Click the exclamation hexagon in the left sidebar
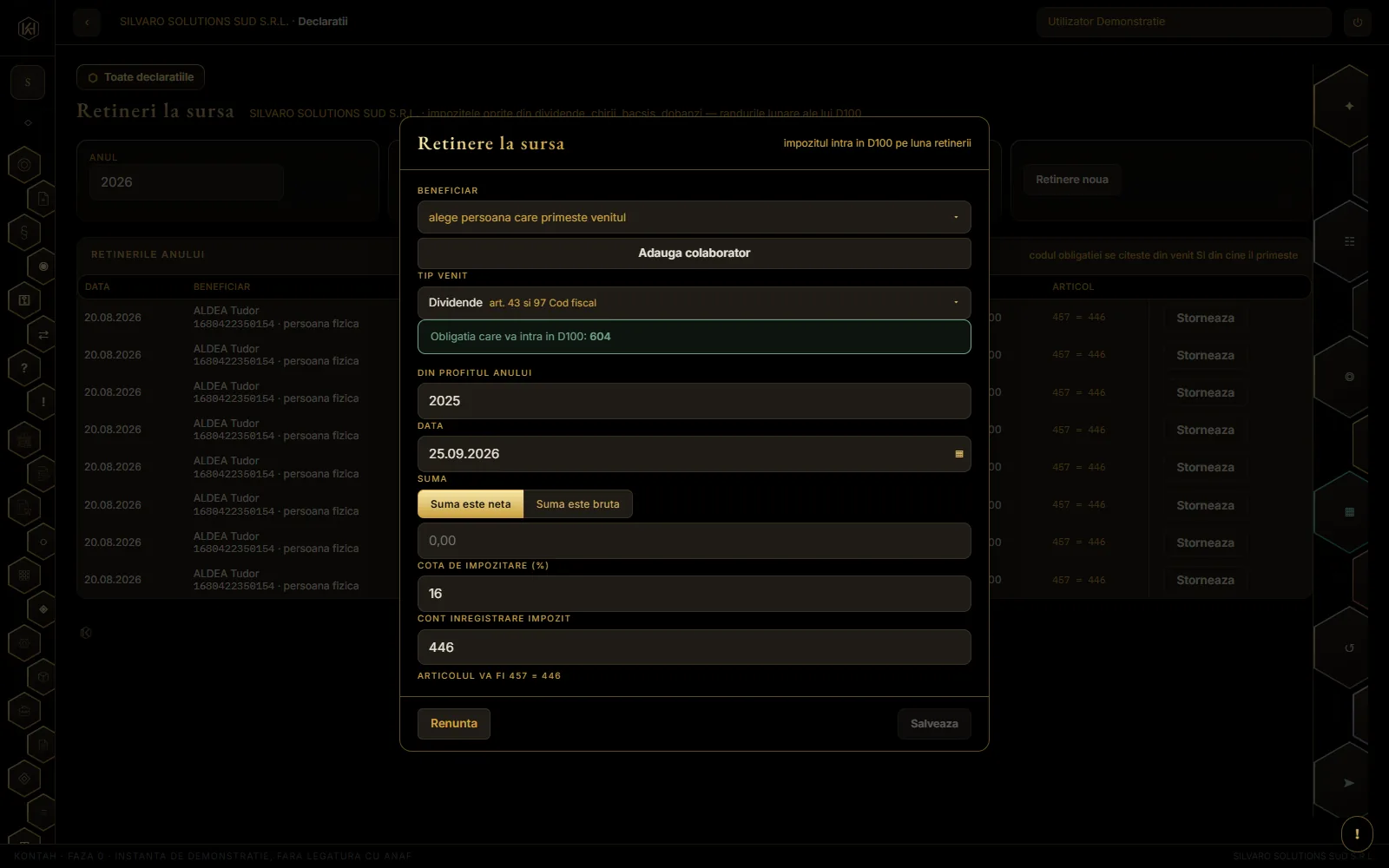This screenshot has width=1389, height=868. pyautogui.click(x=43, y=402)
